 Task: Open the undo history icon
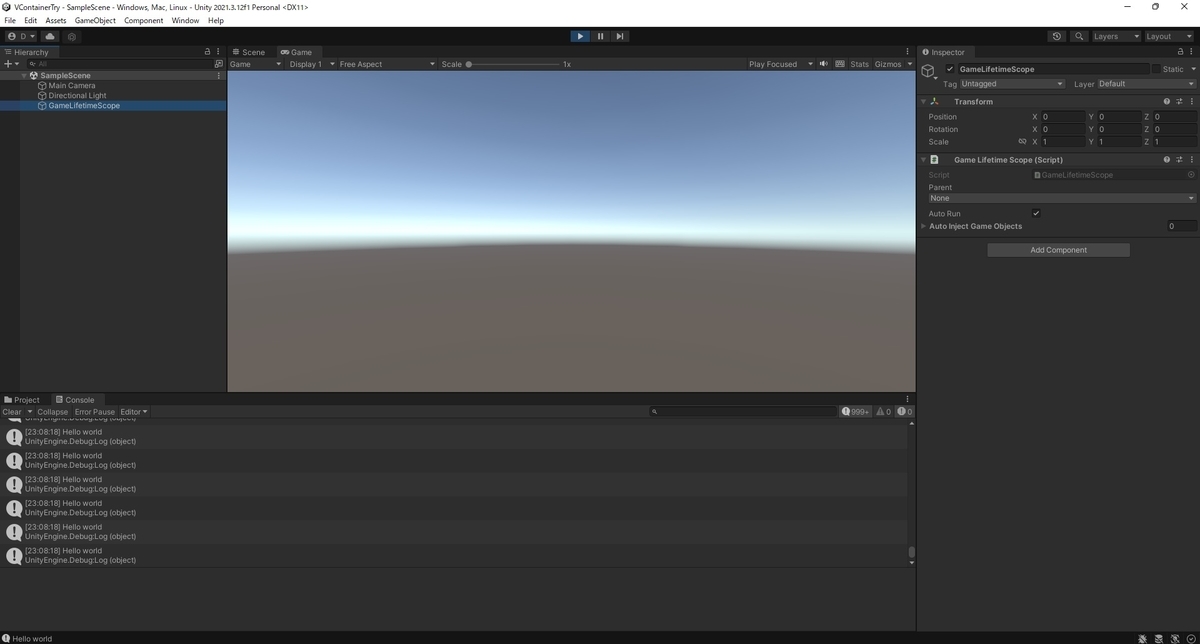click(x=1057, y=36)
